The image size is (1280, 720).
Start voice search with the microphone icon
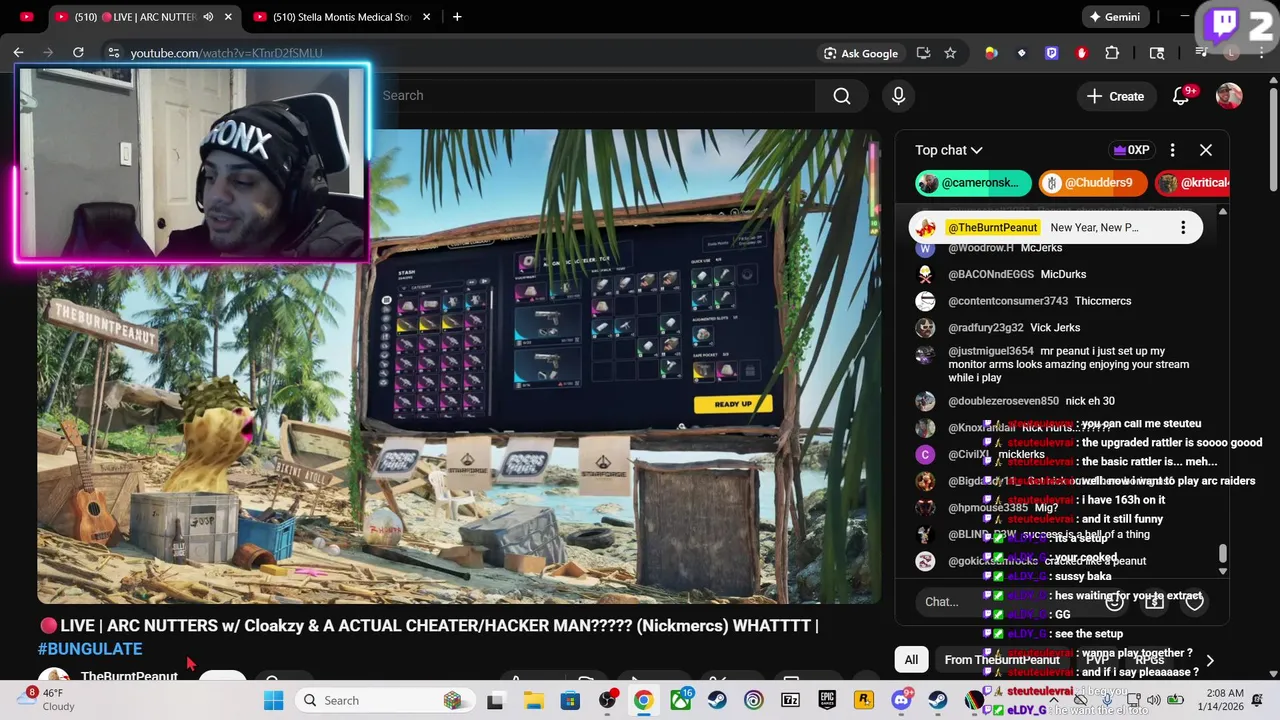click(898, 96)
